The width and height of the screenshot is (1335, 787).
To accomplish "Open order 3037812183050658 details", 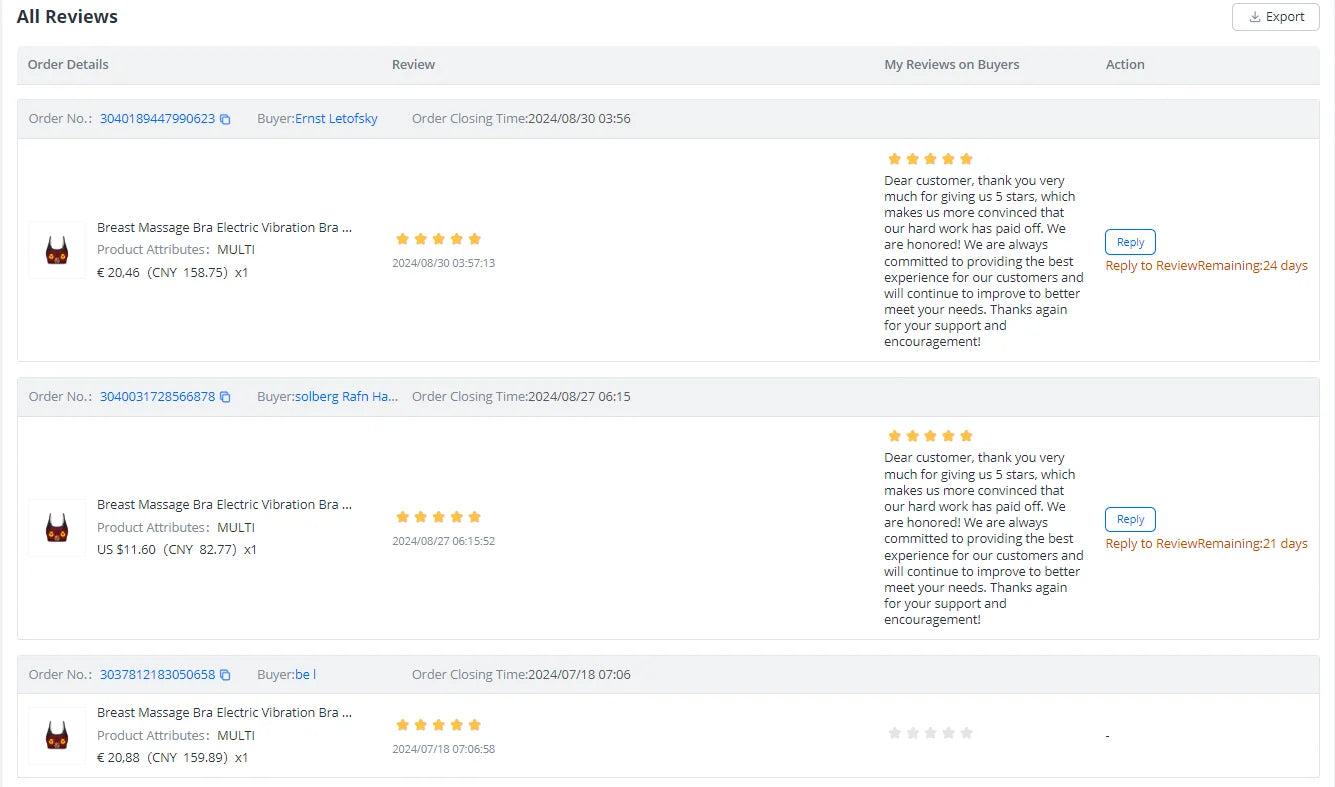I will pos(157,675).
